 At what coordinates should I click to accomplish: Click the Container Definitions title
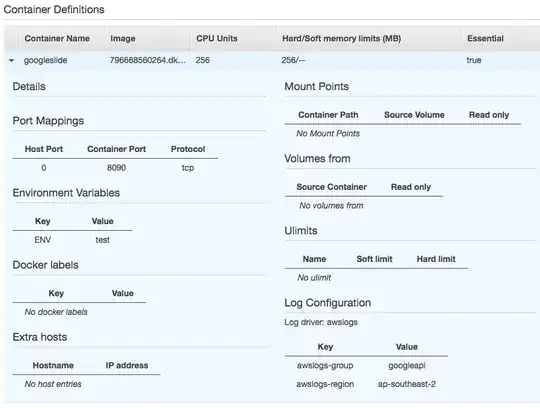point(54,10)
